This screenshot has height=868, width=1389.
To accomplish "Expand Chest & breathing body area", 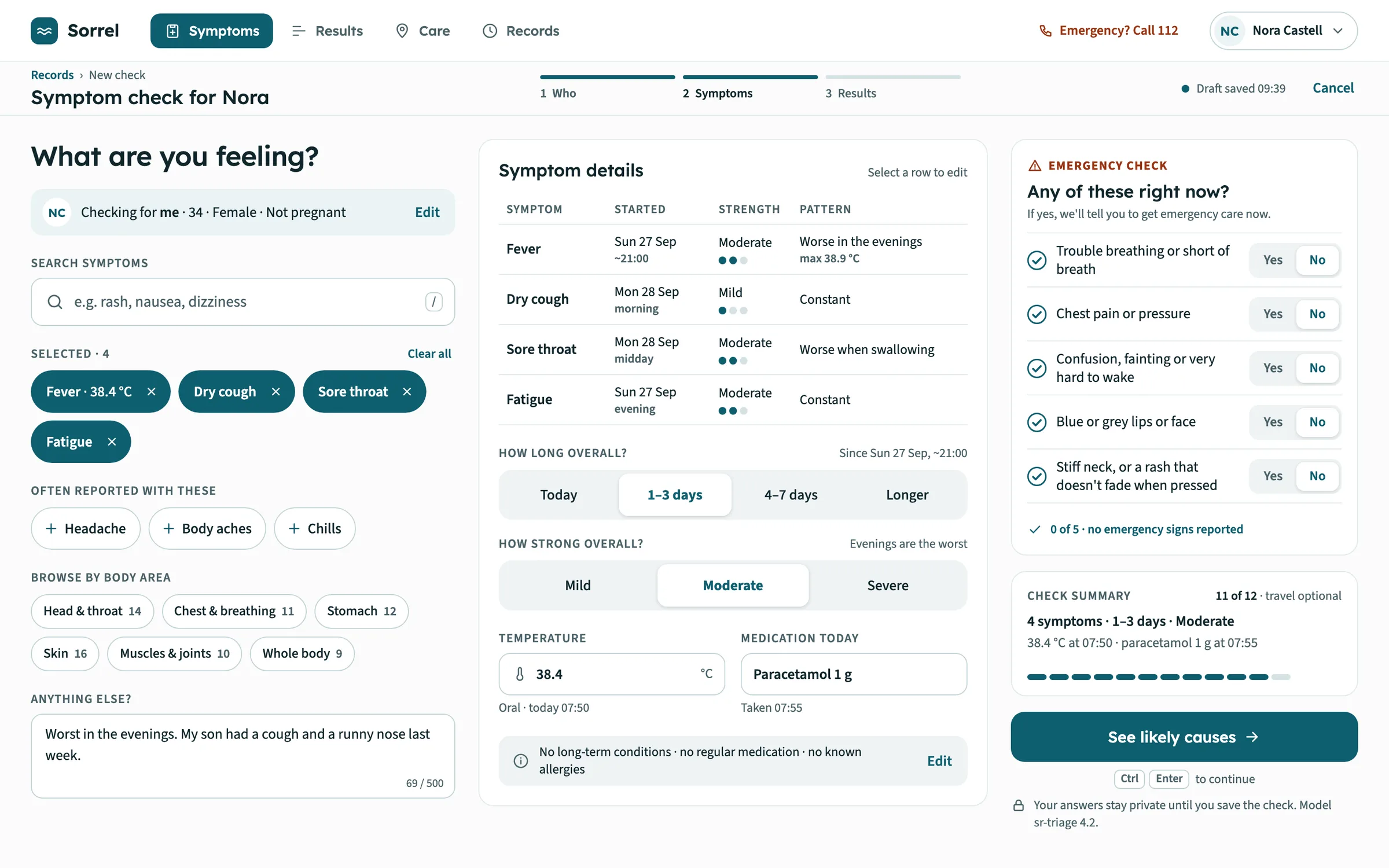I will tap(234, 611).
